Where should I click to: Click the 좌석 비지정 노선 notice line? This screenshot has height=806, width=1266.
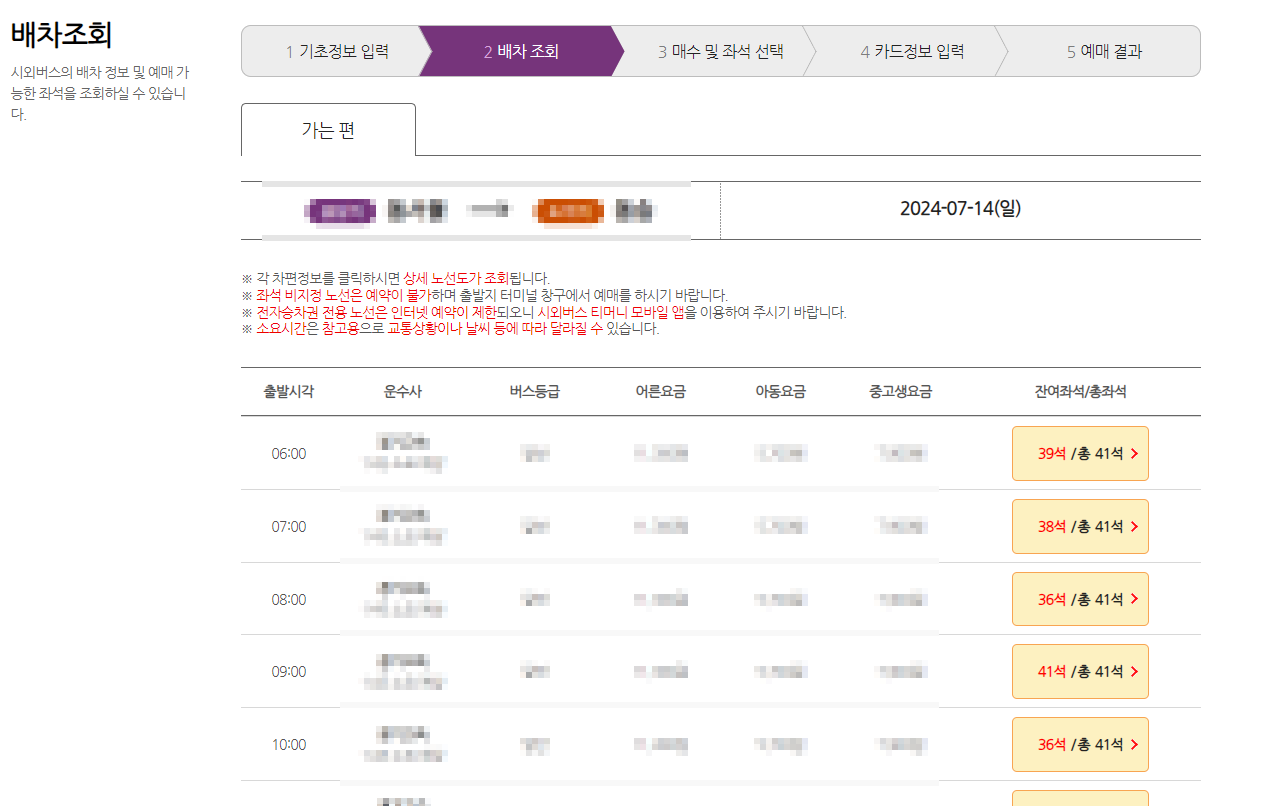485,295
